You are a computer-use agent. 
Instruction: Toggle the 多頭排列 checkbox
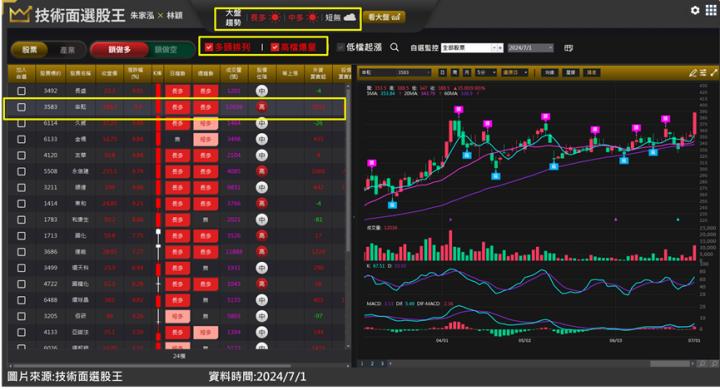point(209,47)
